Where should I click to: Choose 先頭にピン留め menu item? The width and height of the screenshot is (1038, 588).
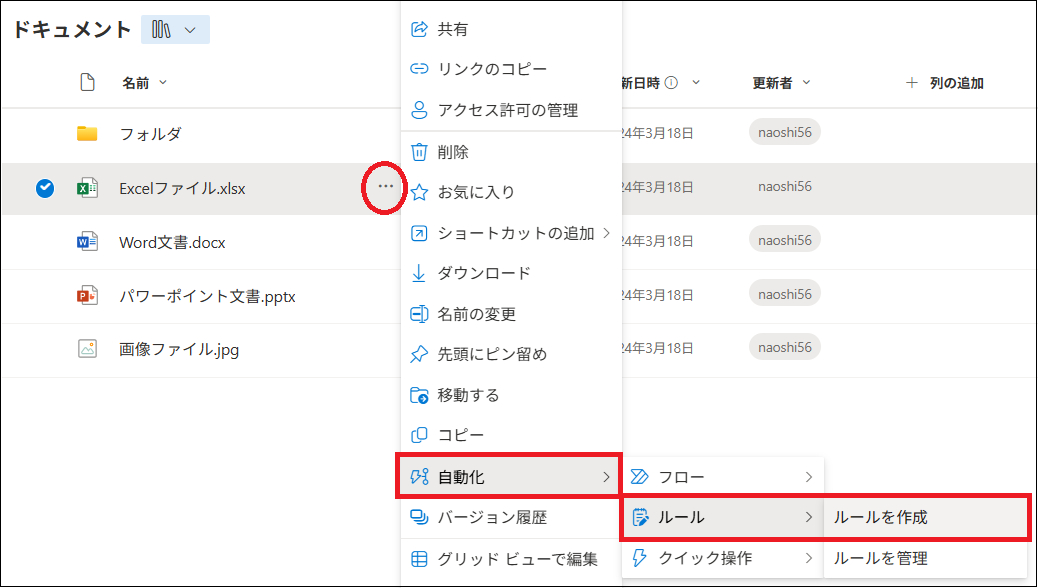pyautogui.click(x=511, y=354)
